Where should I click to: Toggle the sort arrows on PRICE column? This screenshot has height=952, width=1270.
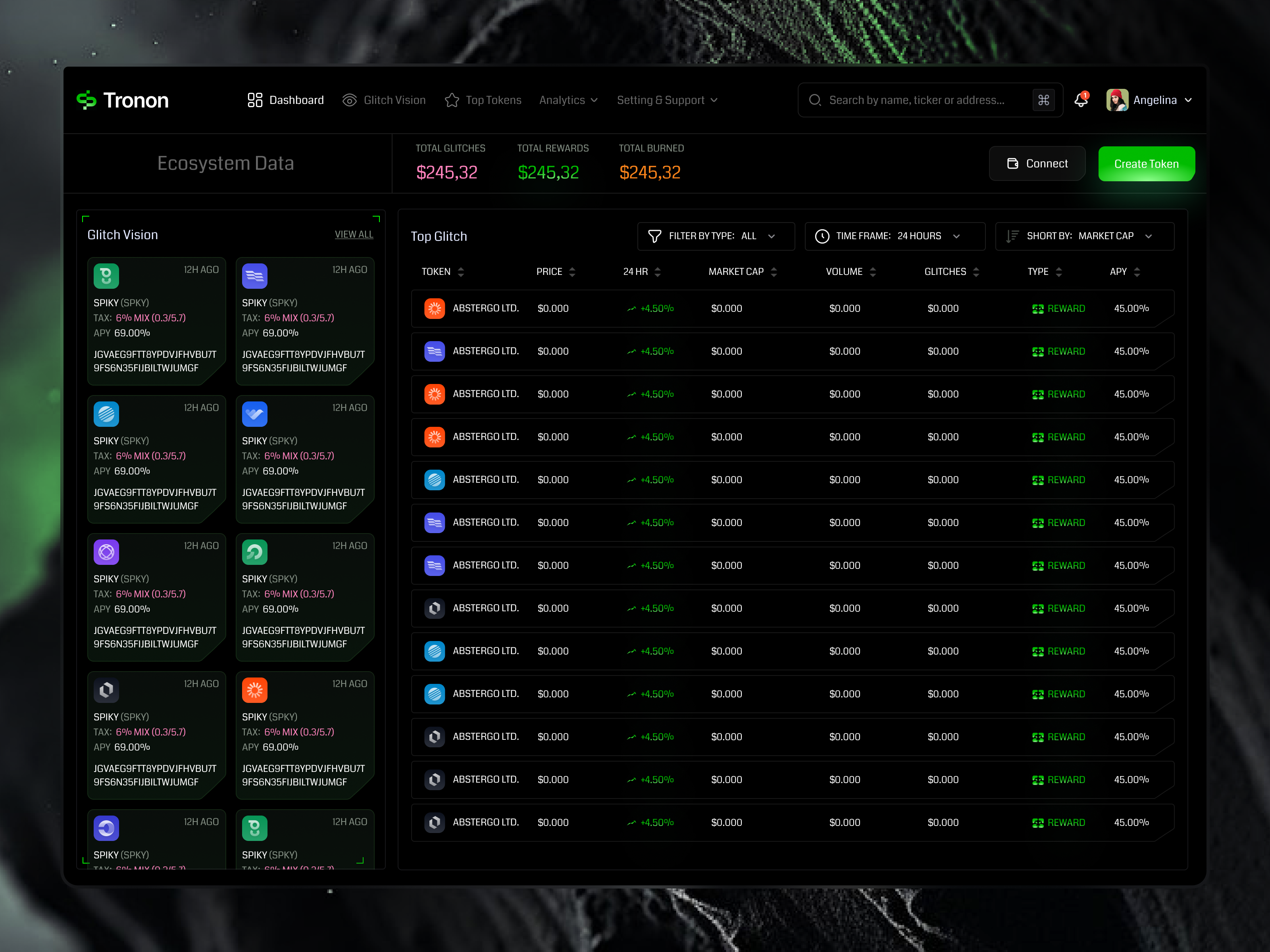(572, 271)
